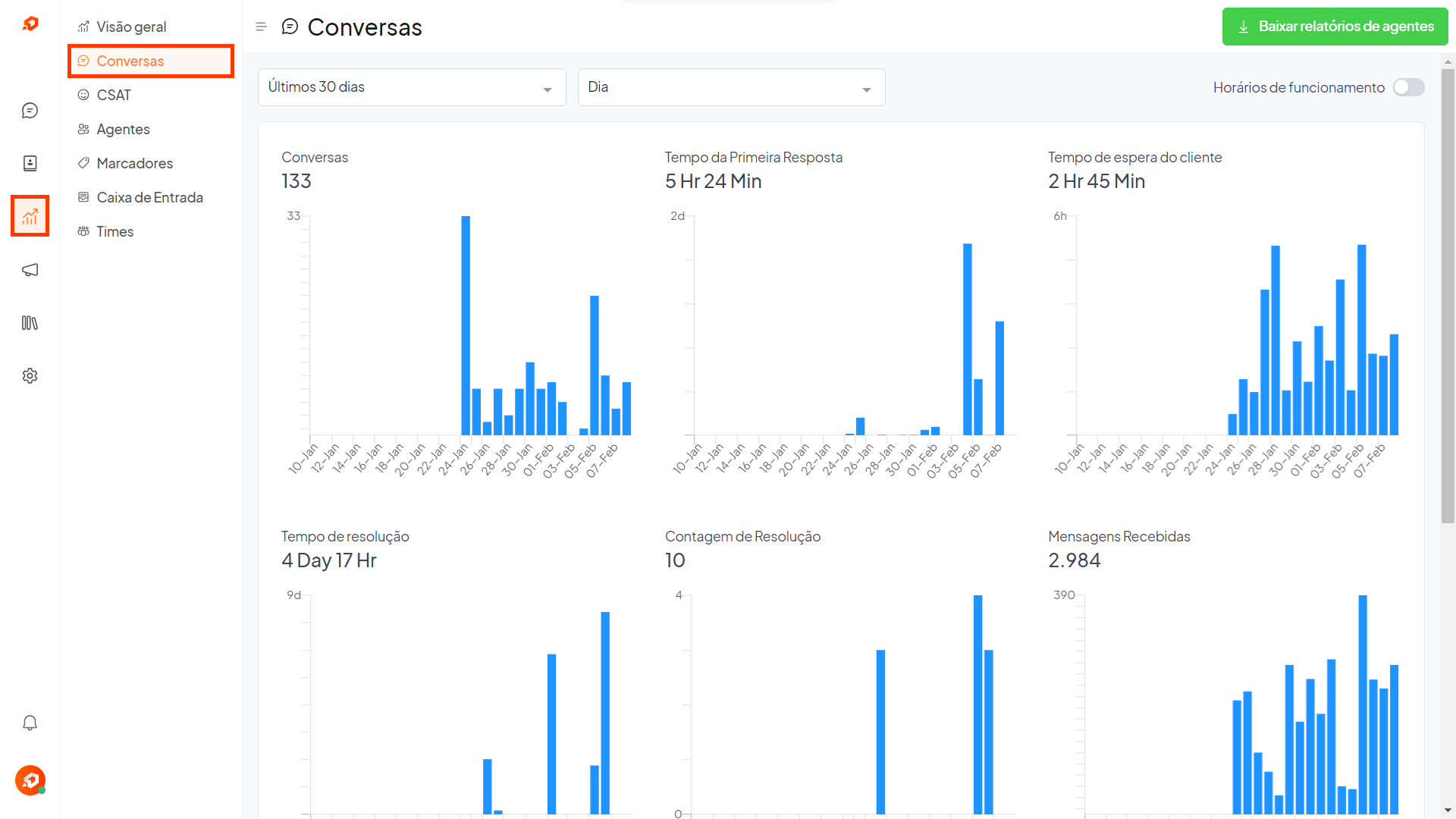Go to Visão geral report
The image size is (1456, 819).
[131, 27]
